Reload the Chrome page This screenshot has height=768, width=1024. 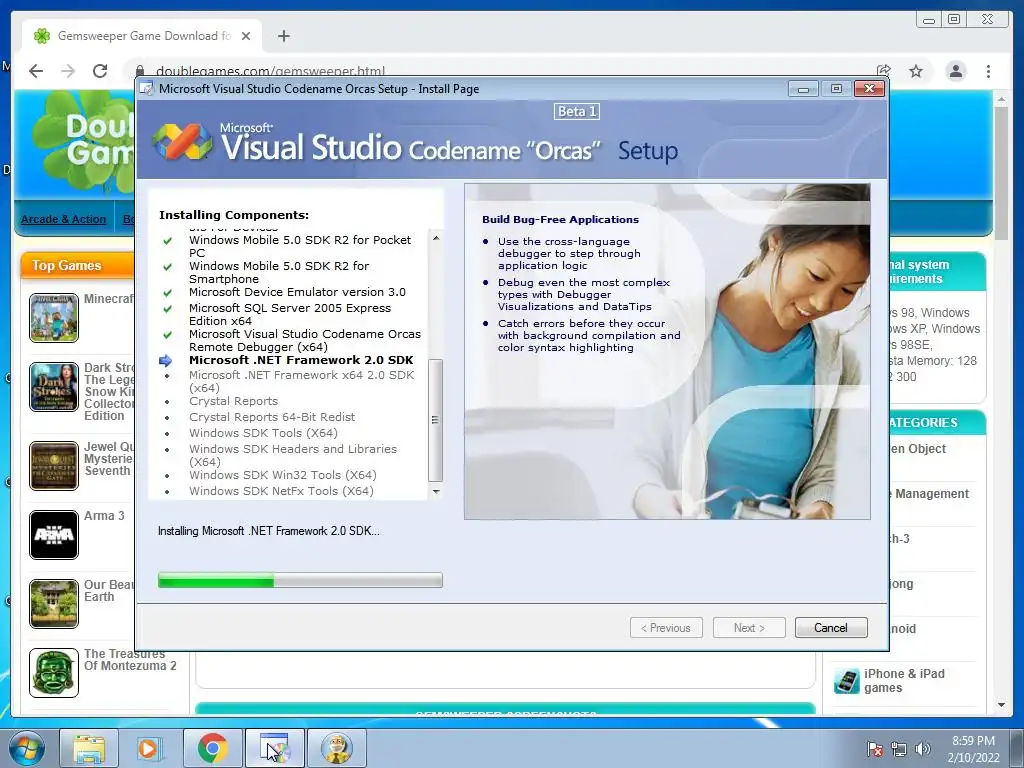tap(100, 71)
